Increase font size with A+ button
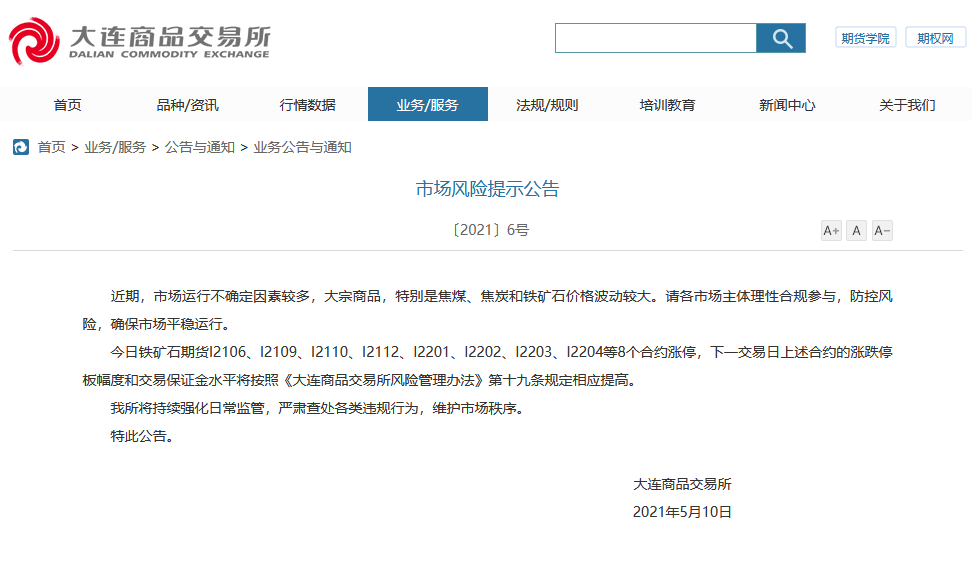The width and height of the screenshot is (972, 564). pos(831,231)
